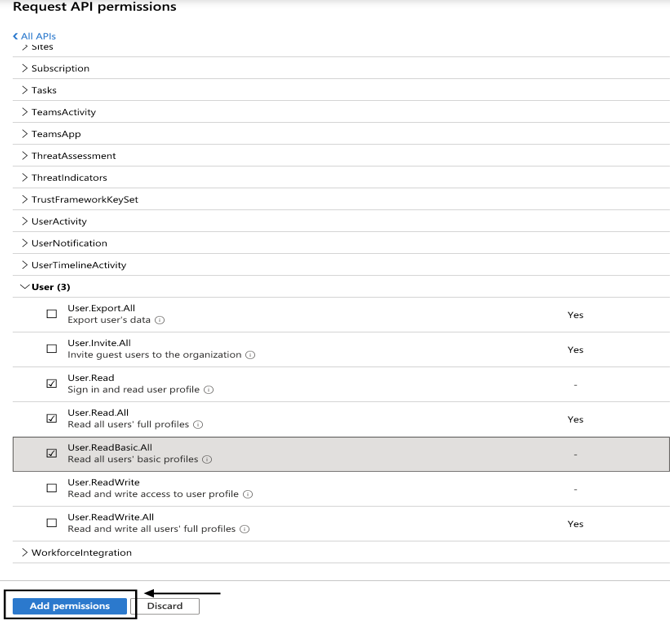670x625 pixels.
Task: Click info icon for Read all users' full profiles
Action: (x=198, y=425)
